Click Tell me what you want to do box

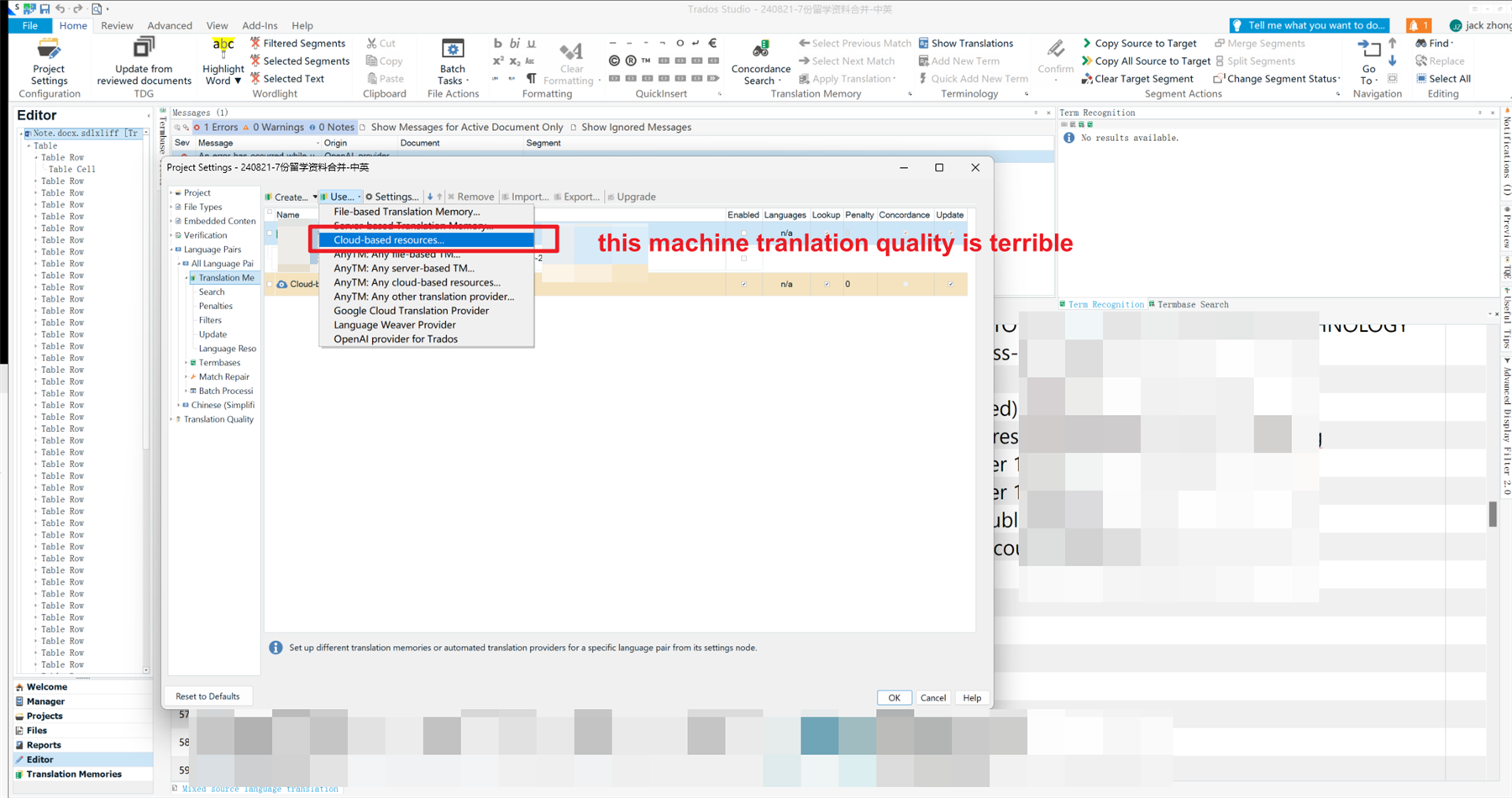(x=1310, y=25)
